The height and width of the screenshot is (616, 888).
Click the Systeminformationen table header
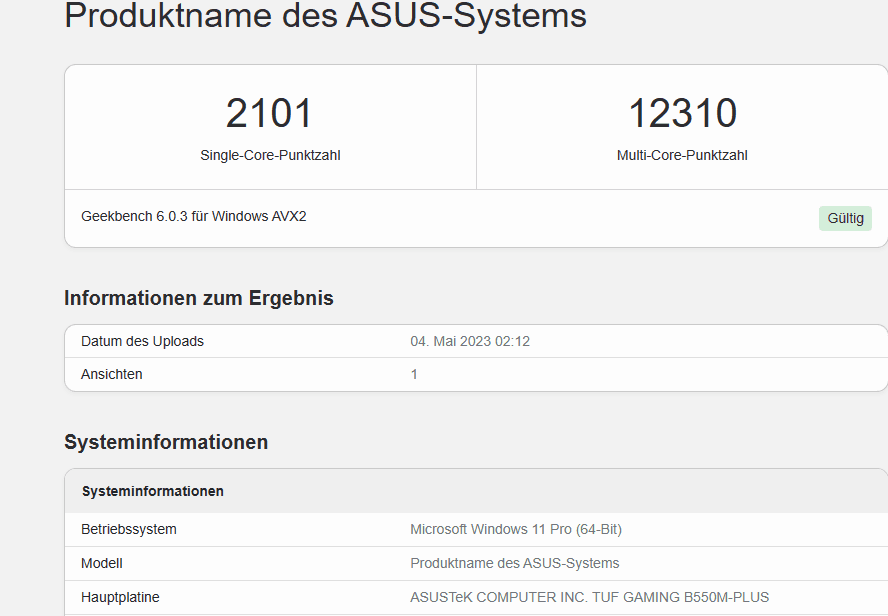[x=153, y=491]
